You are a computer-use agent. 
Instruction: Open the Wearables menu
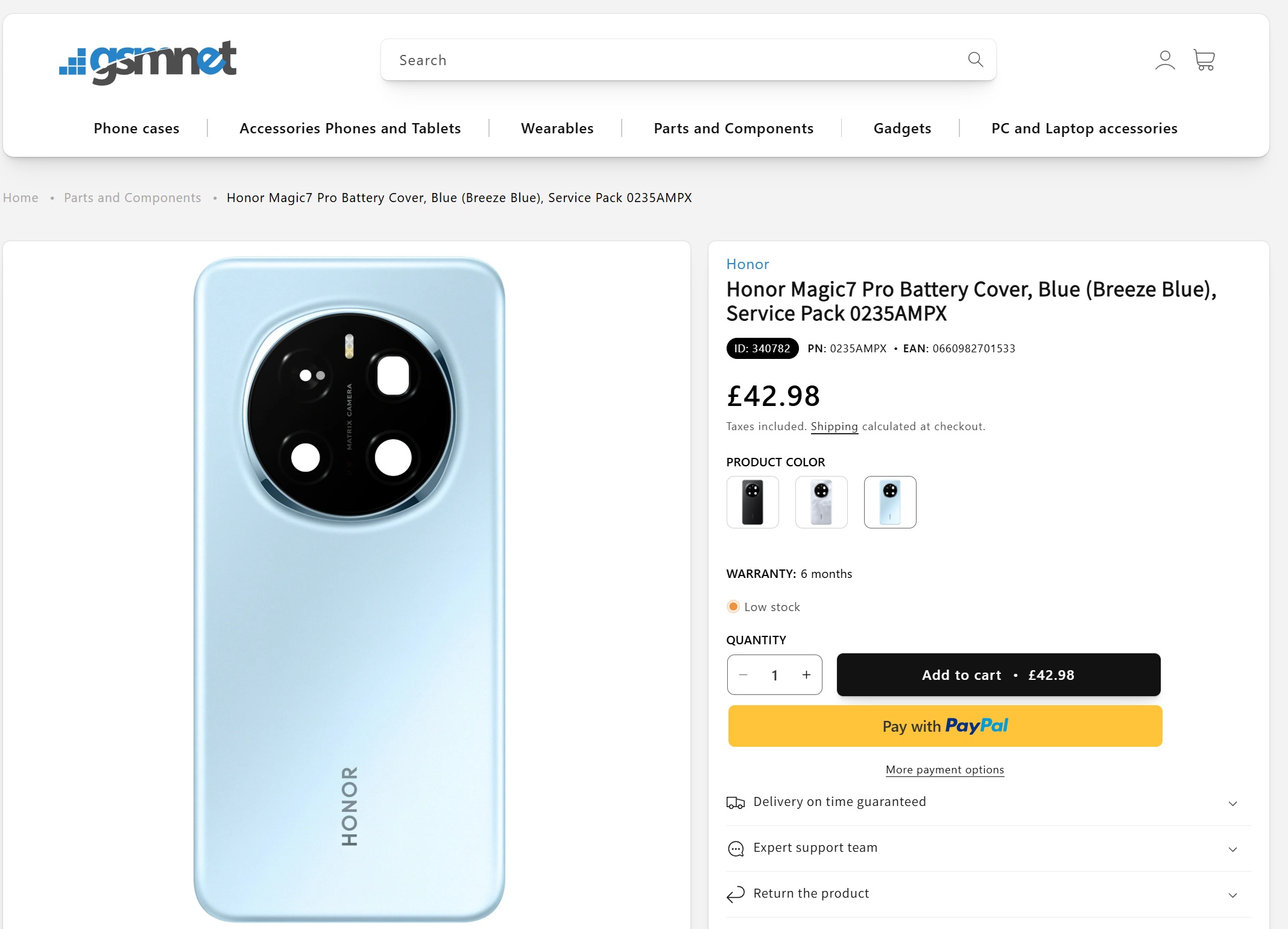click(557, 128)
